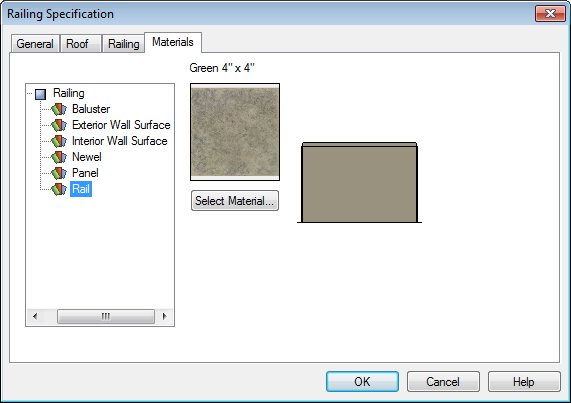Select the Baluster tree item
Image resolution: width=571 pixels, height=403 pixels.
(91, 109)
